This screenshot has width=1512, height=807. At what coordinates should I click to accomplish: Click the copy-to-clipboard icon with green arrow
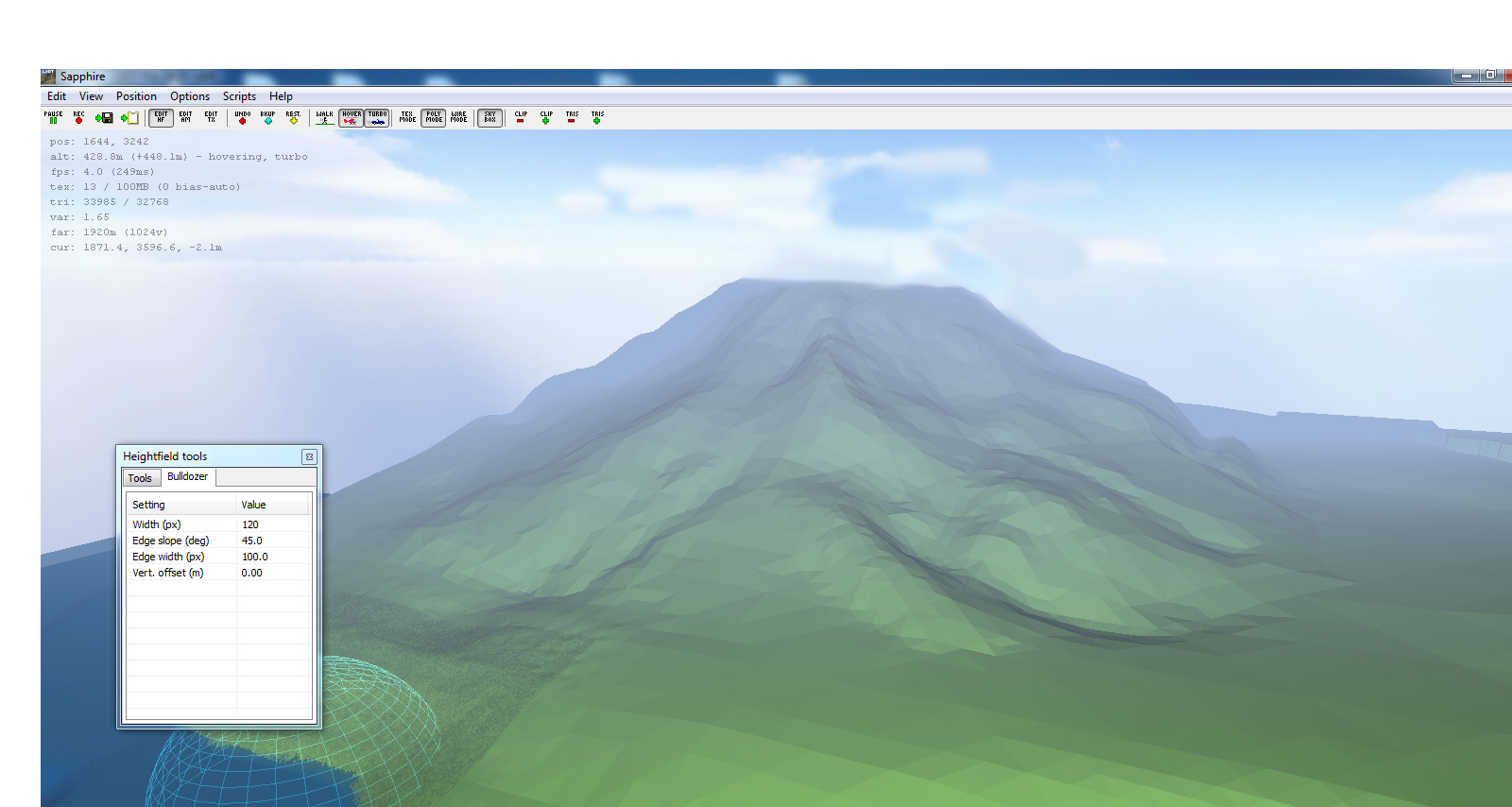(130, 118)
